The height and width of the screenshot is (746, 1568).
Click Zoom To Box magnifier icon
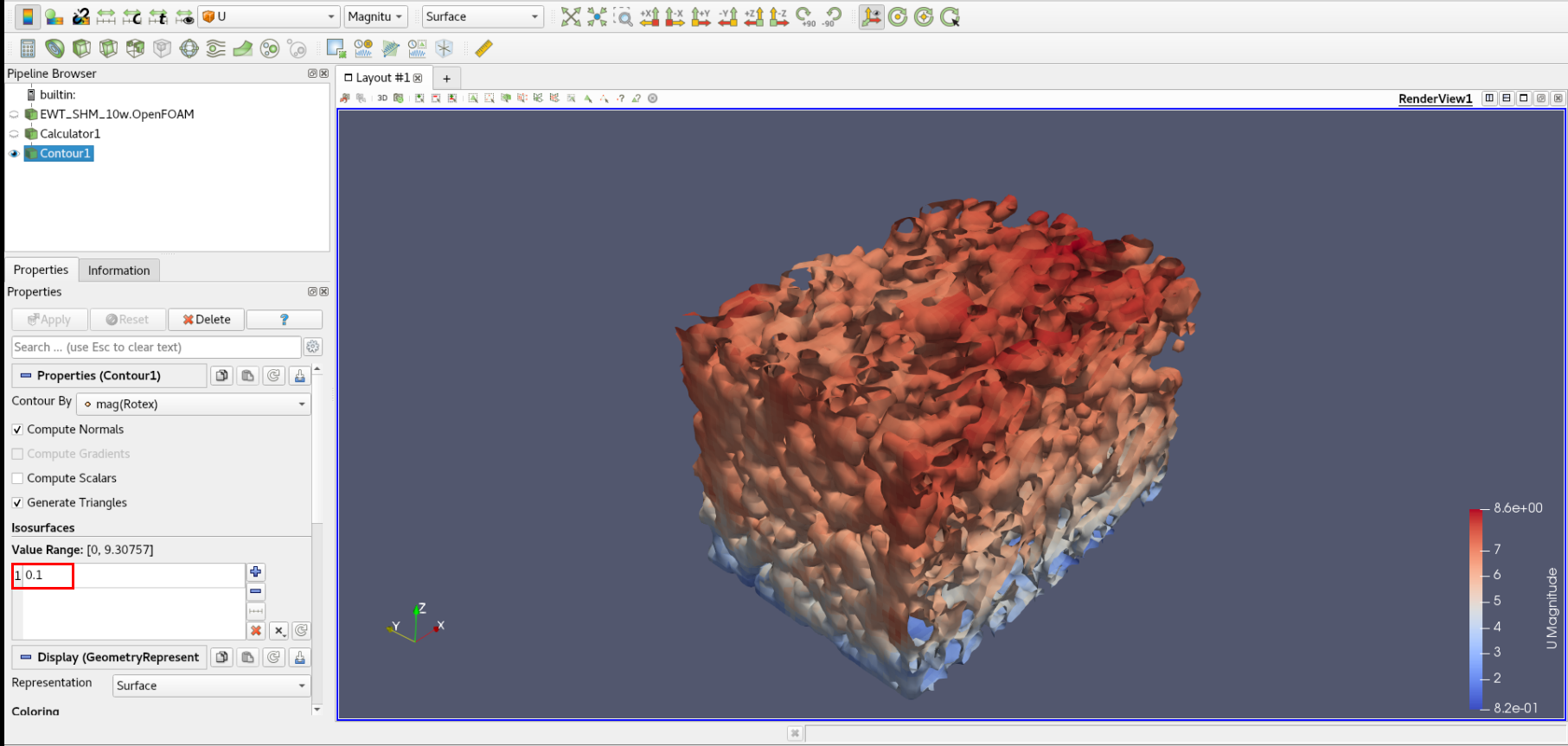(x=623, y=16)
